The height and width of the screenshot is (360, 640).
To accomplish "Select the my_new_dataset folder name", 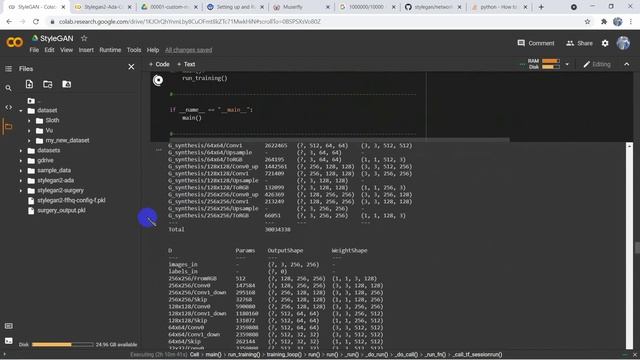I will coord(67,140).
